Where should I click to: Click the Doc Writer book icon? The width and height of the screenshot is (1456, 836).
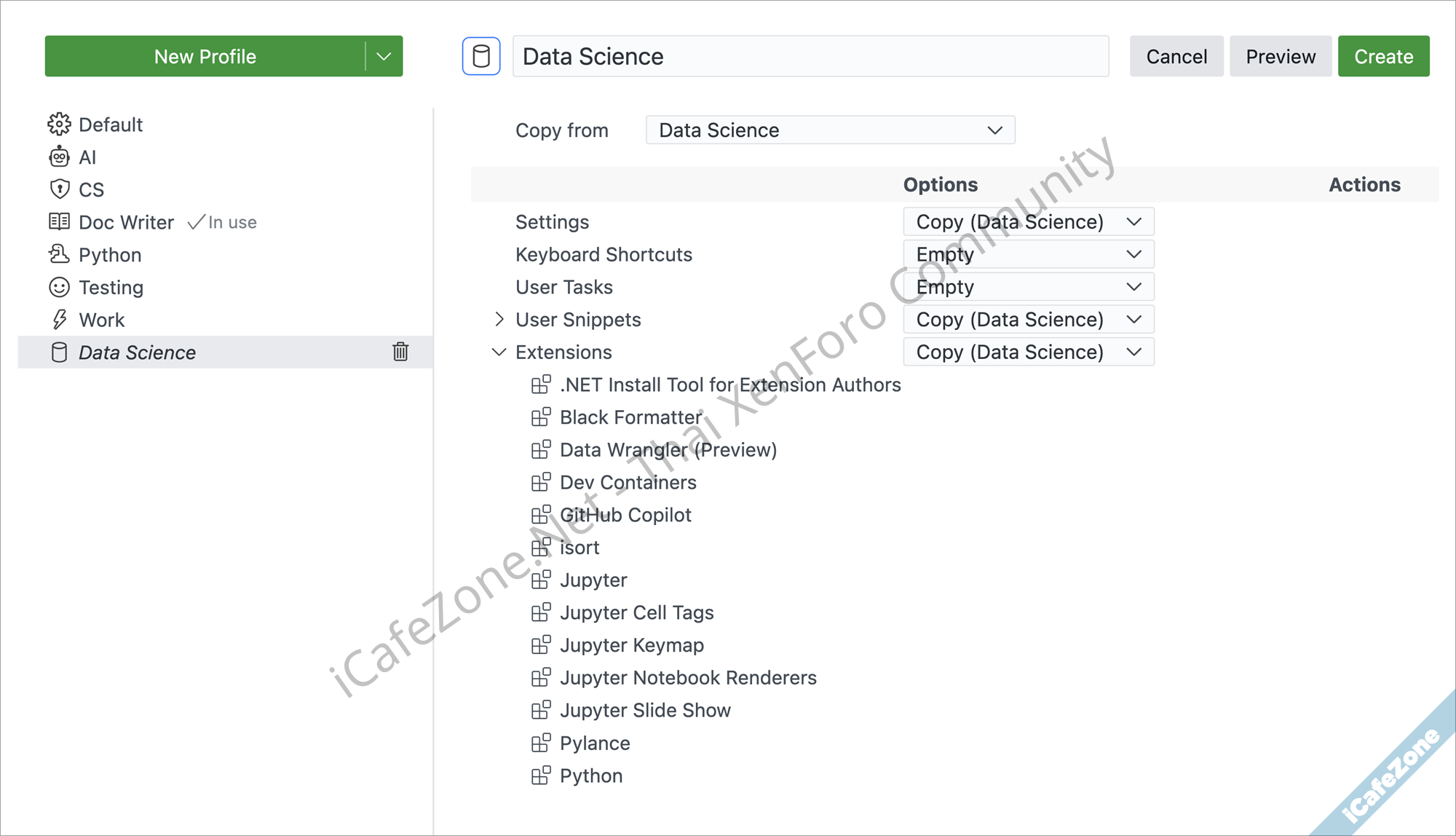pos(59,221)
